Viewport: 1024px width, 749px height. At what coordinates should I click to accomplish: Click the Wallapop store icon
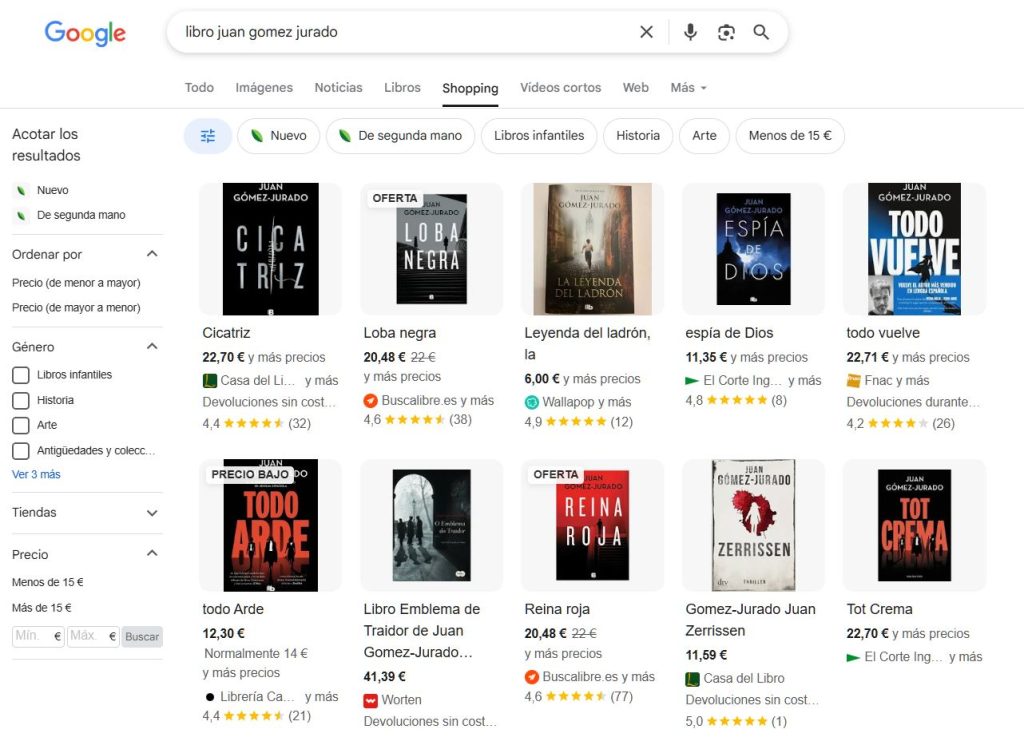[532, 402]
